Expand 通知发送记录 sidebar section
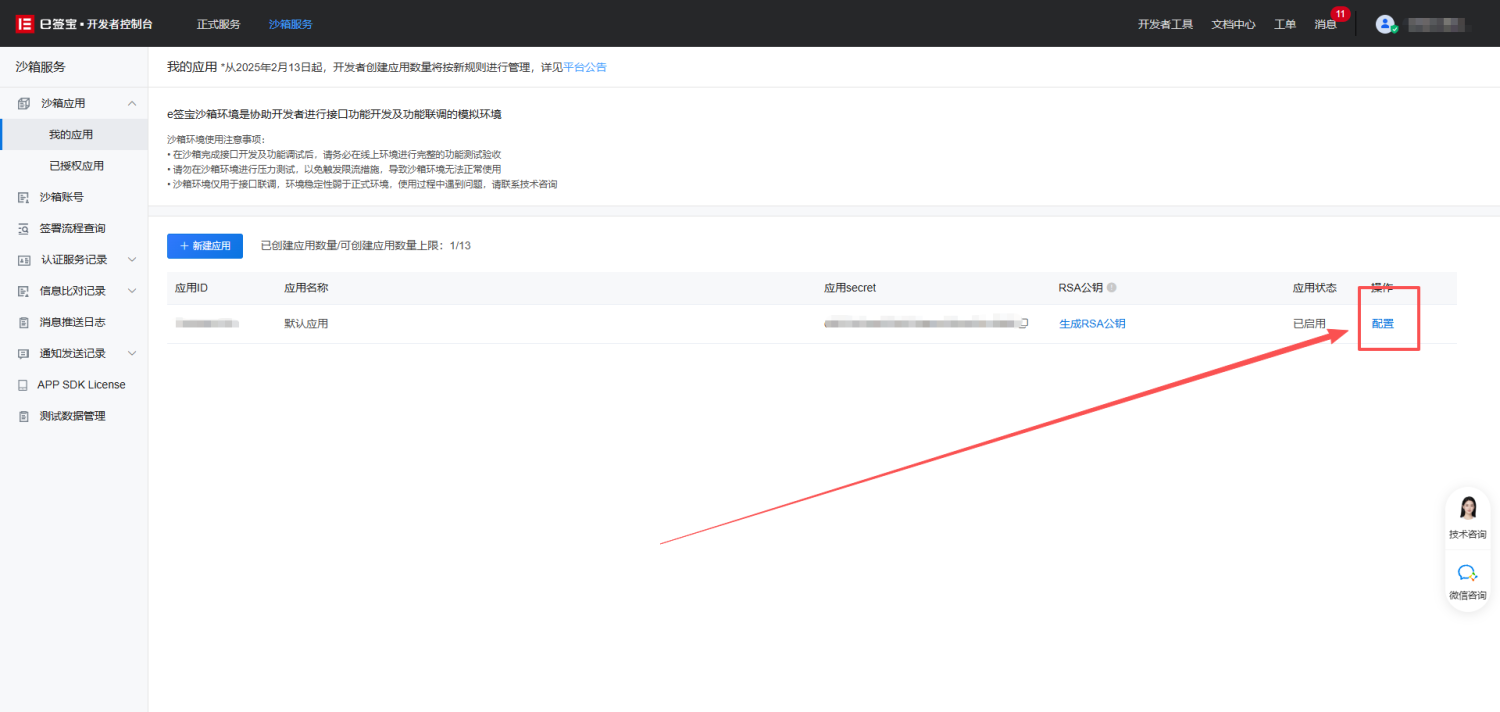This screenshot has width=1500, height=712. [132, 353]
